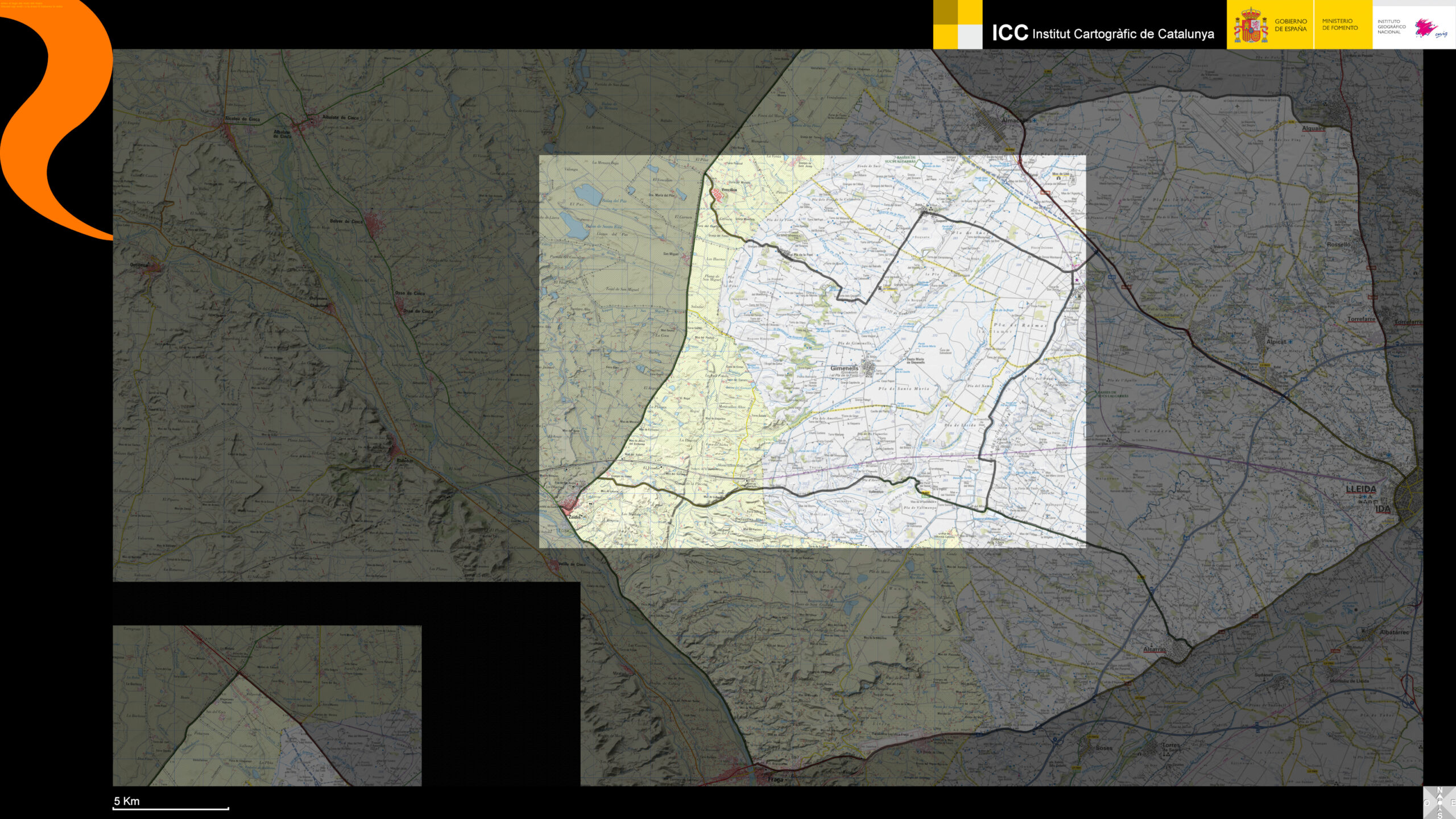Click the Ministerio de Fomento banner
The height and width of the screenshot is (819, 1456).
click(1339, 24)
